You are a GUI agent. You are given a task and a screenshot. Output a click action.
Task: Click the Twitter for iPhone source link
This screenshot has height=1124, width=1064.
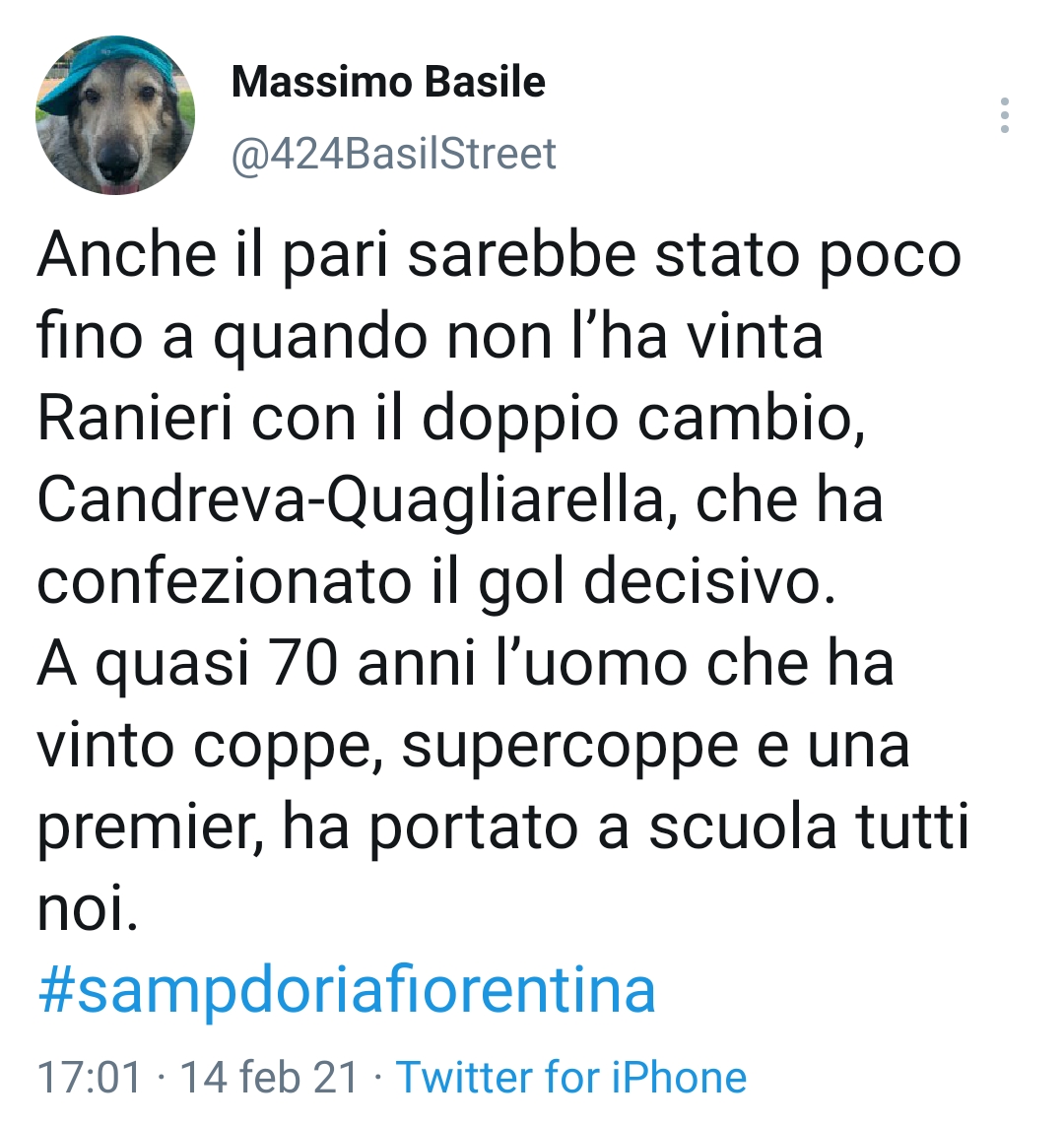pyautogui.click(x=570, y=1076)
